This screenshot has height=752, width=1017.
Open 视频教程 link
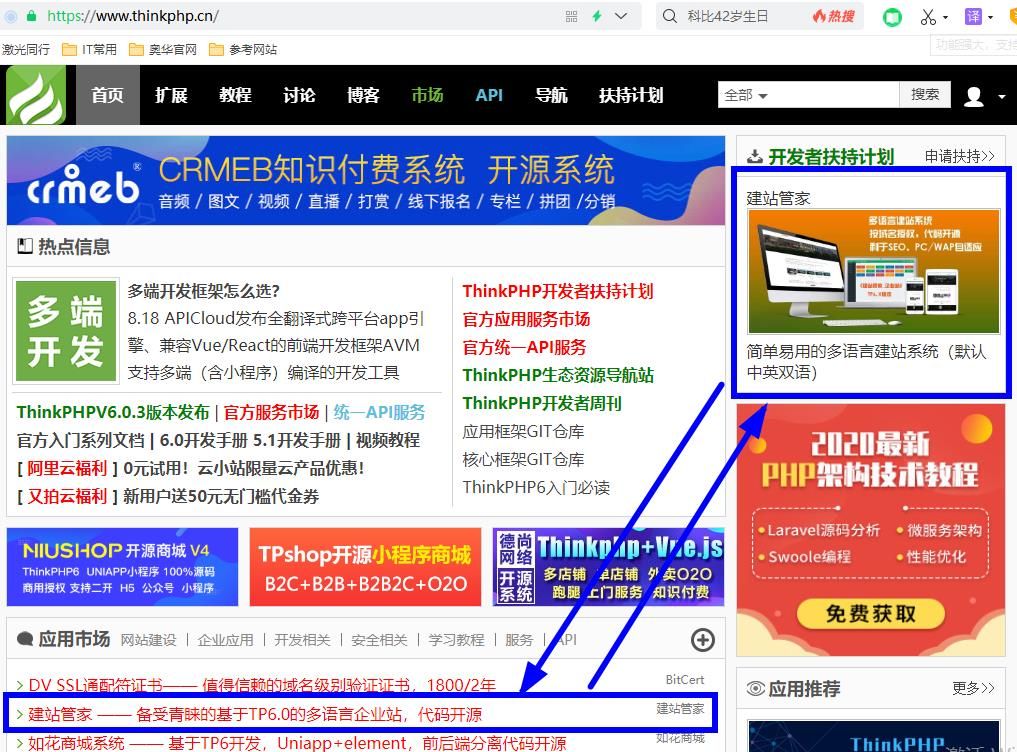(388, 440)
